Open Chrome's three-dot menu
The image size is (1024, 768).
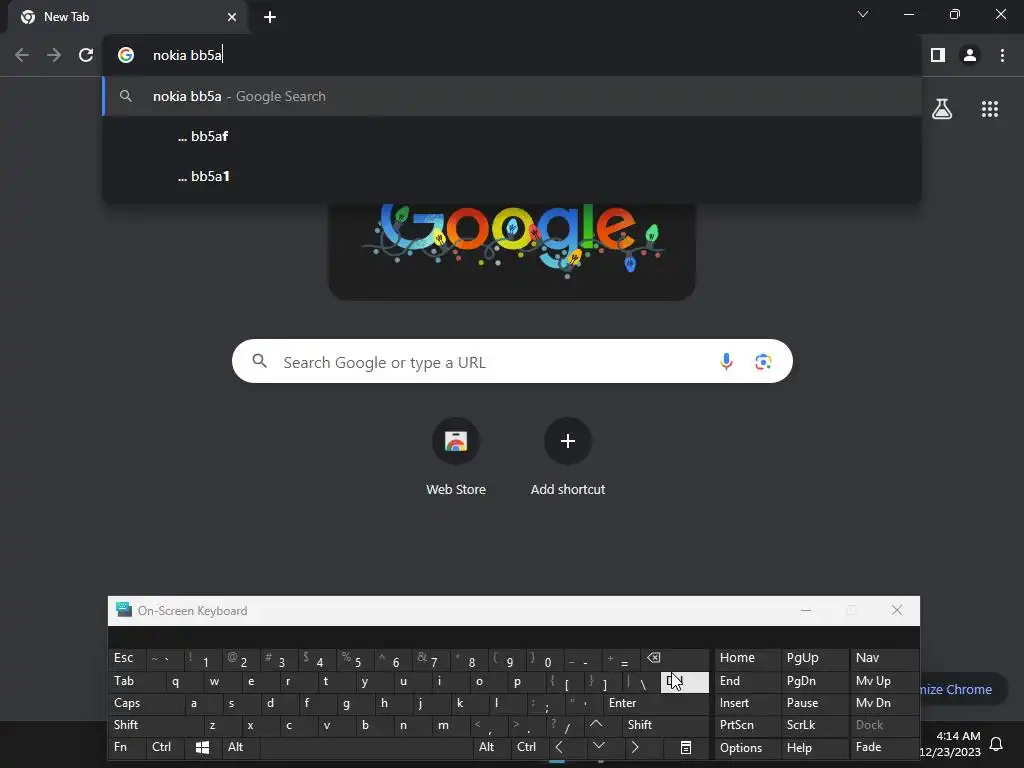click(1002, 55)
